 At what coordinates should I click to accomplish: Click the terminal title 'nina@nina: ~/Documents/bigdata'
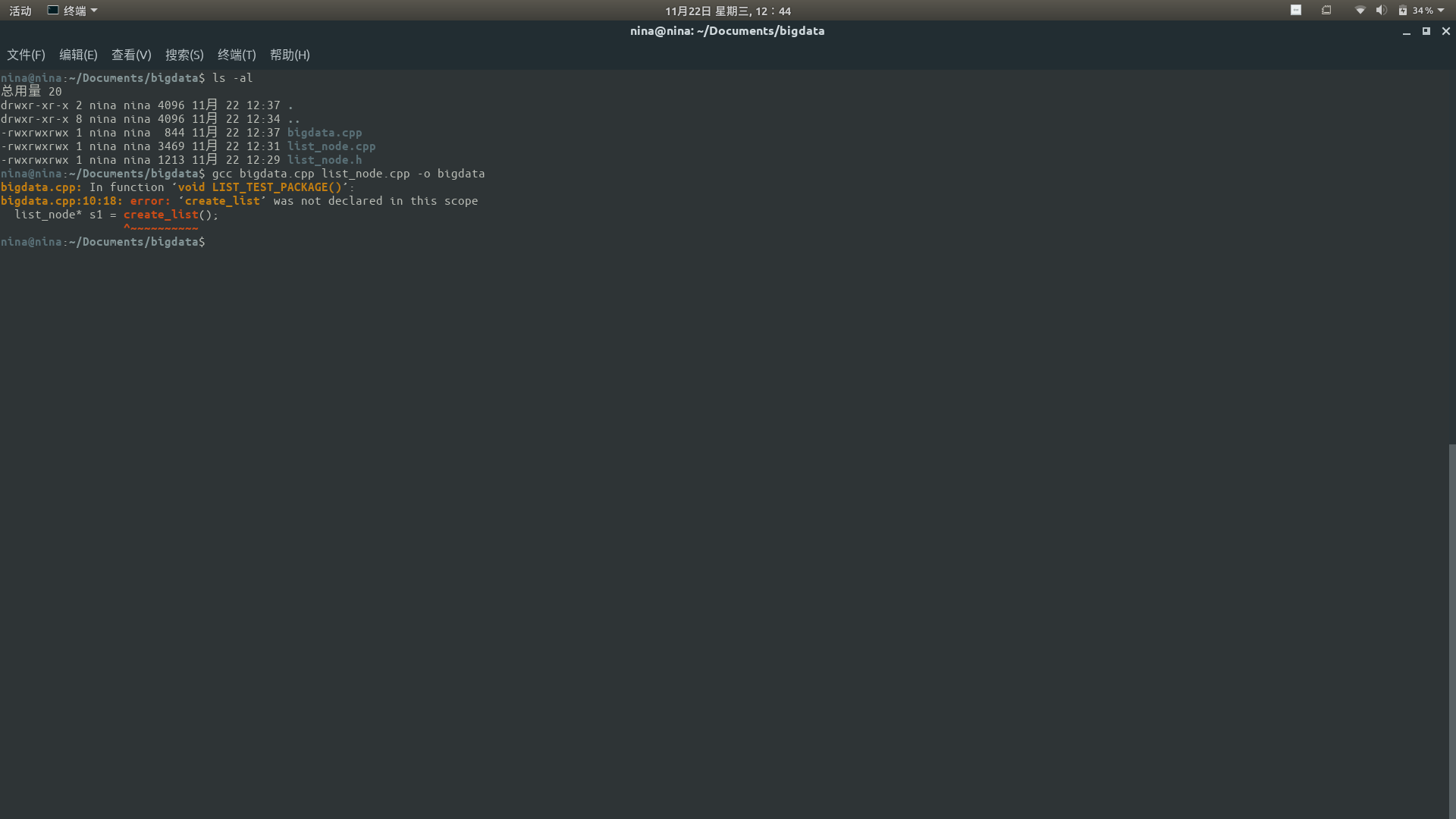point(727,31)
